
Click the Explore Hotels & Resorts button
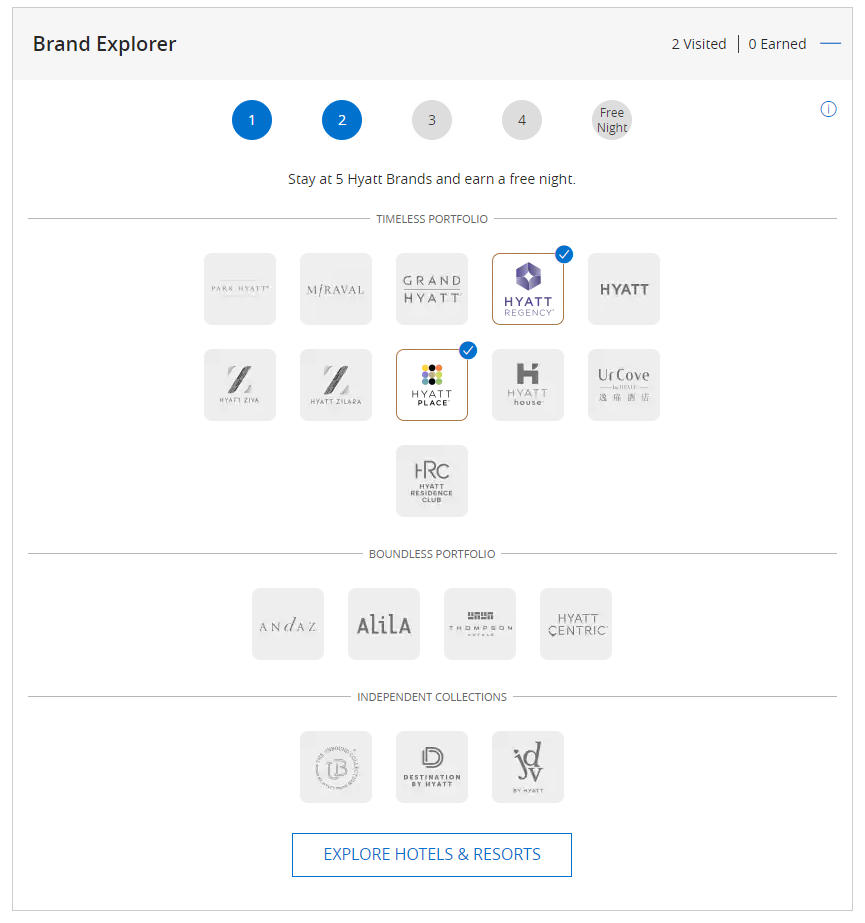[432, 855]
